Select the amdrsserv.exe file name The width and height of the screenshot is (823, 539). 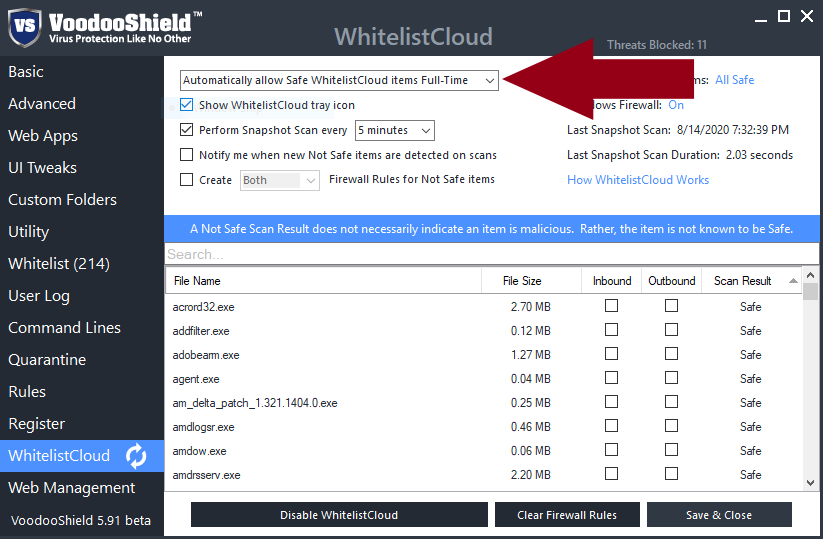(x=206, y=475)
